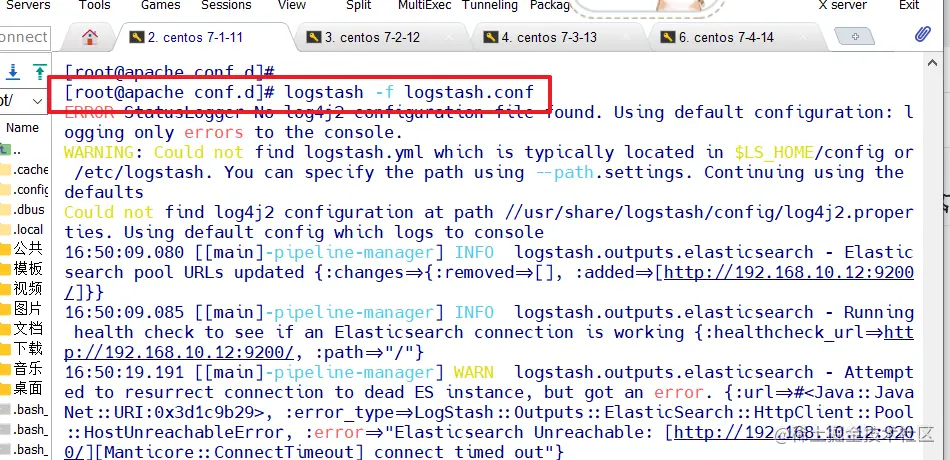This screenshot has width=950, height=460.
Task: Select the parent directory '..' entry
Action: pyautogui.click(x=11, y=149)
